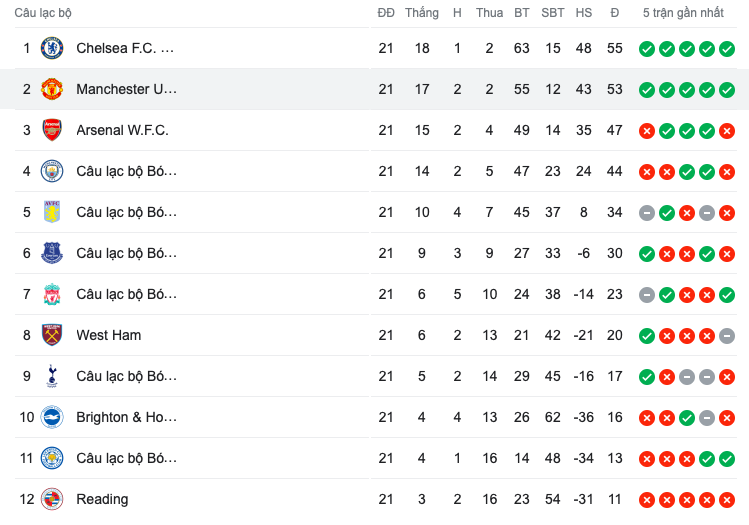The image size is (749, 525).
Task: Click the 'Câu lạc bộ' column header
Action: pyautogui.click(x=43, y=13)
